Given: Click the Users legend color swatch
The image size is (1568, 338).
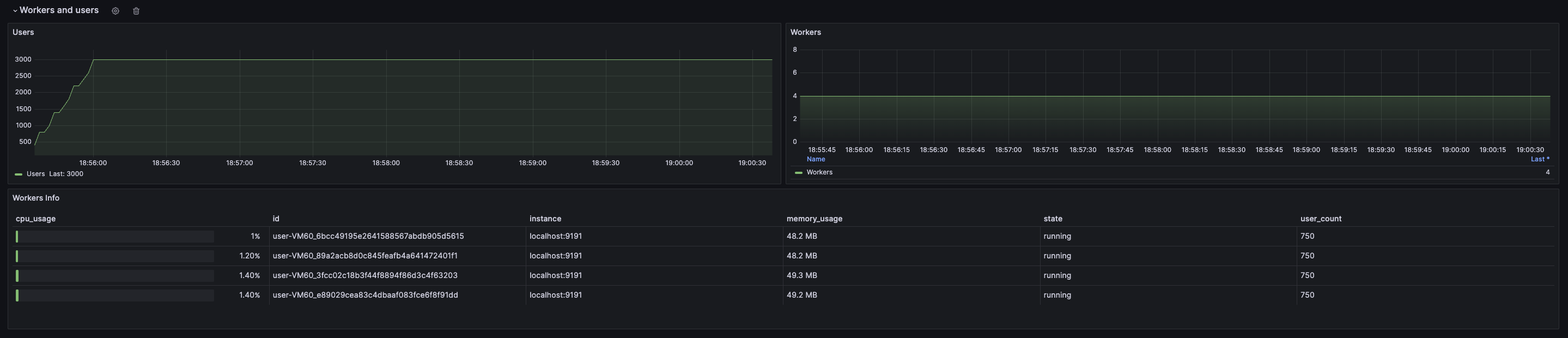Looking at the screenshot, I should (19, 174).
